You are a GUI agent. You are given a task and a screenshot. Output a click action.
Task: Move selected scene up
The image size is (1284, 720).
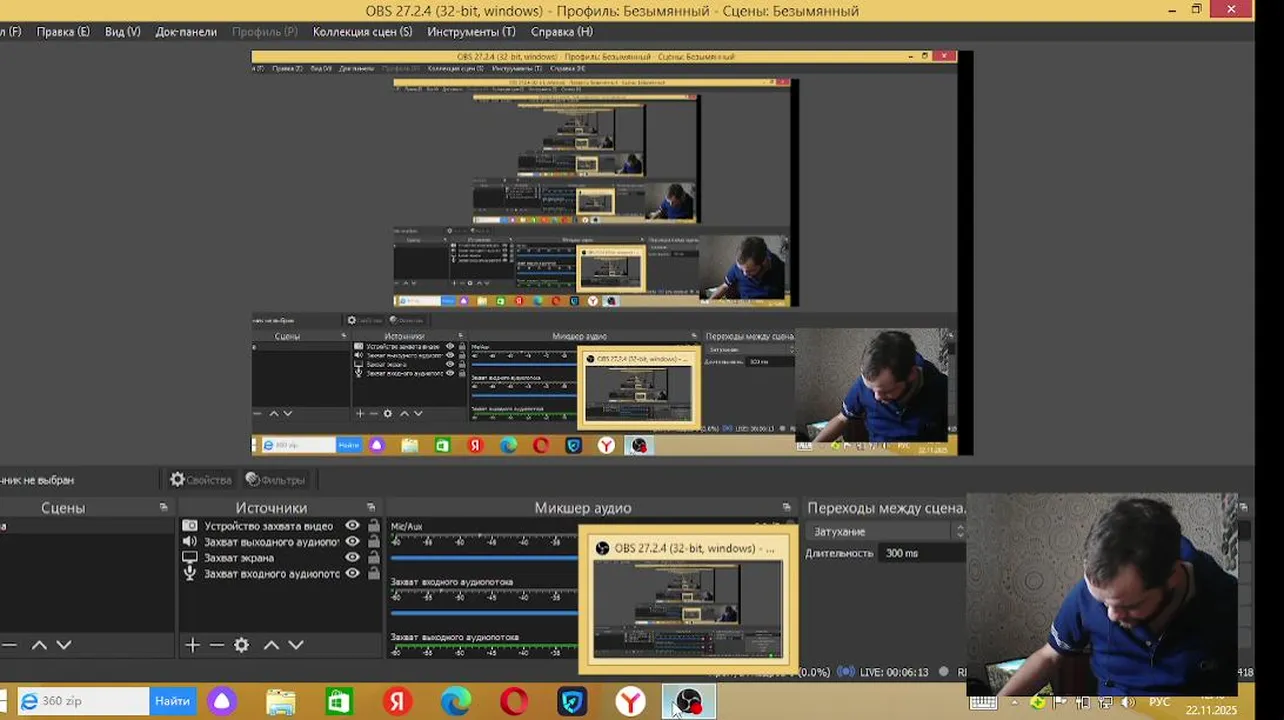pyautogui.click(x=39, y=645)
